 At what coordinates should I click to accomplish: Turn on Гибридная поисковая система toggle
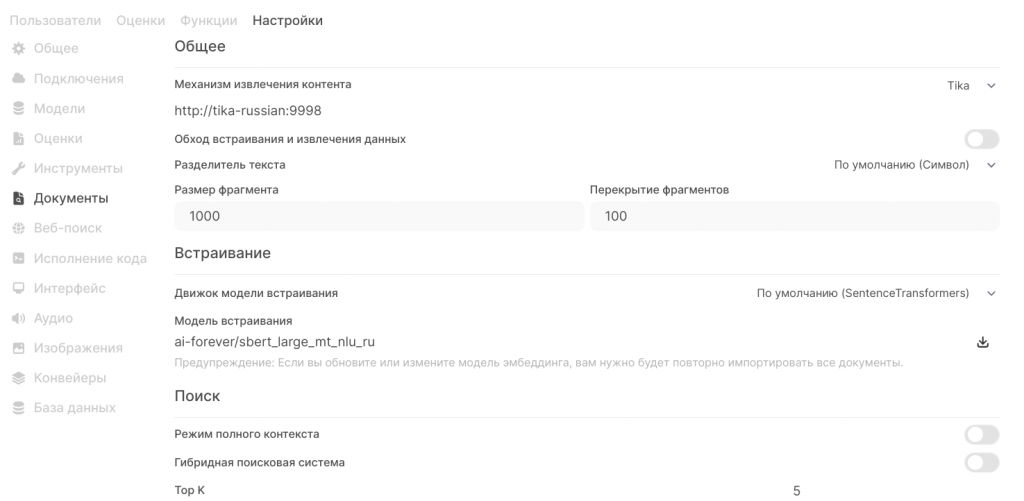pos(982,462)
